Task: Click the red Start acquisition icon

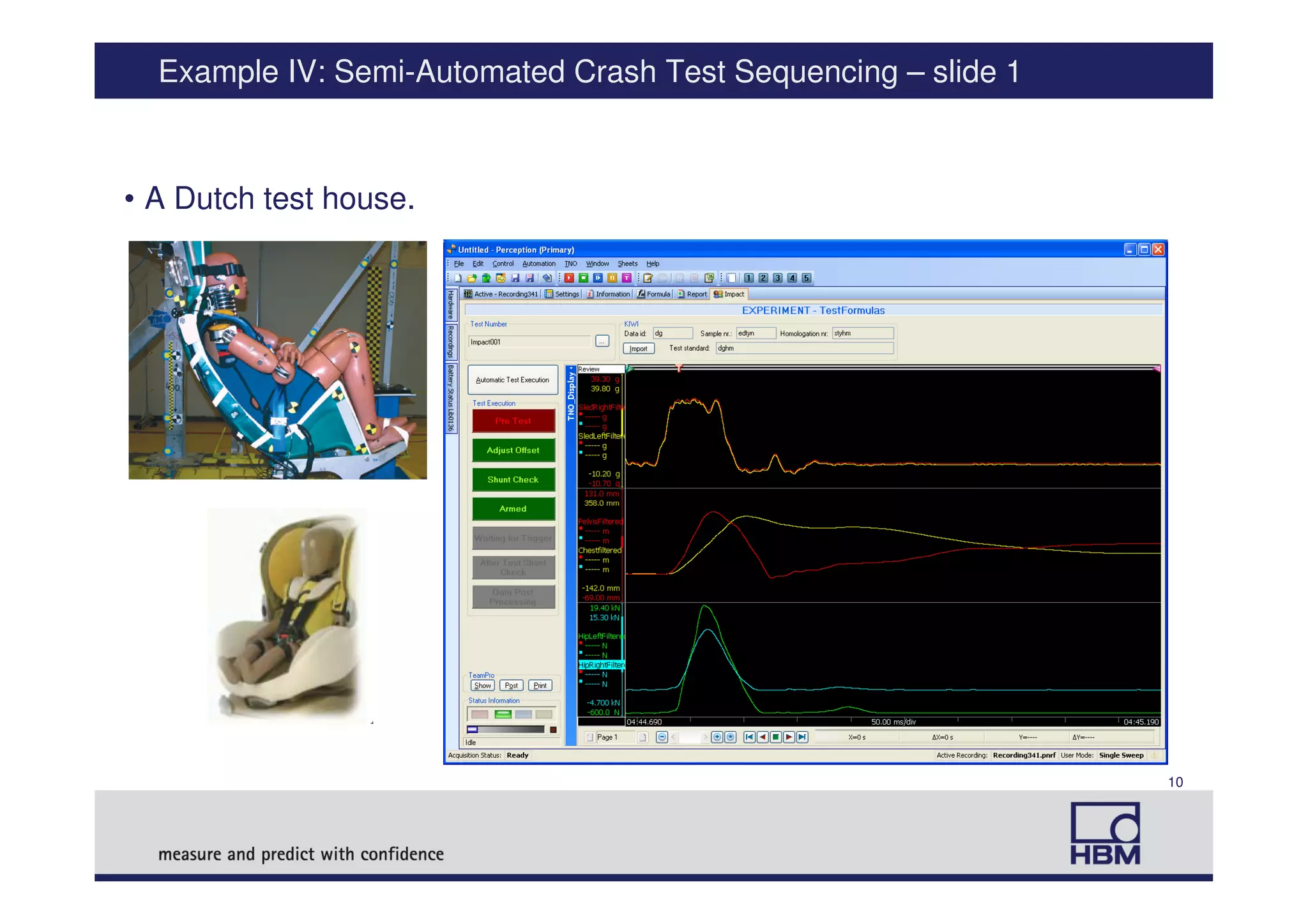Action: pos(569,278)
